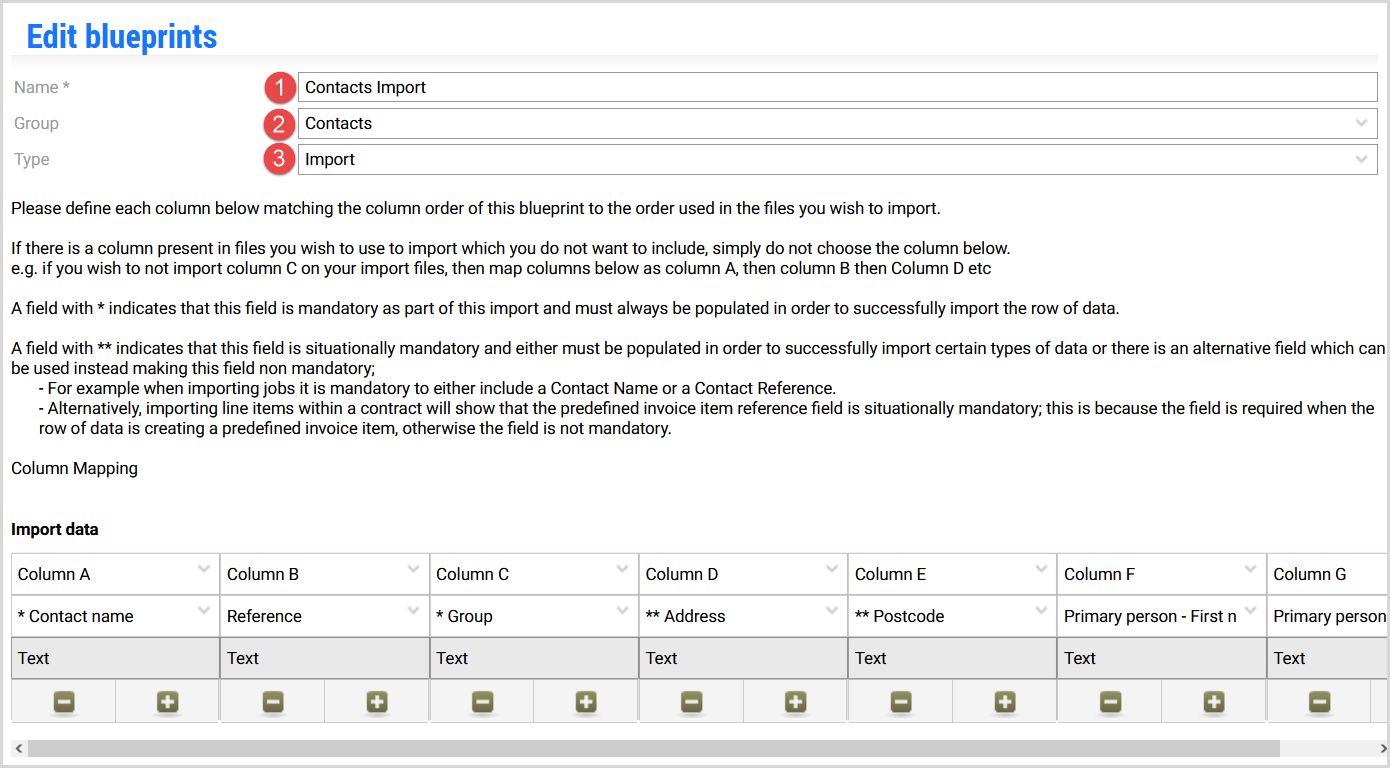The height and width of the screenshot is (768, 1390).
Task: Click the 'Column Mapping' label
Action: coord(75,468)
